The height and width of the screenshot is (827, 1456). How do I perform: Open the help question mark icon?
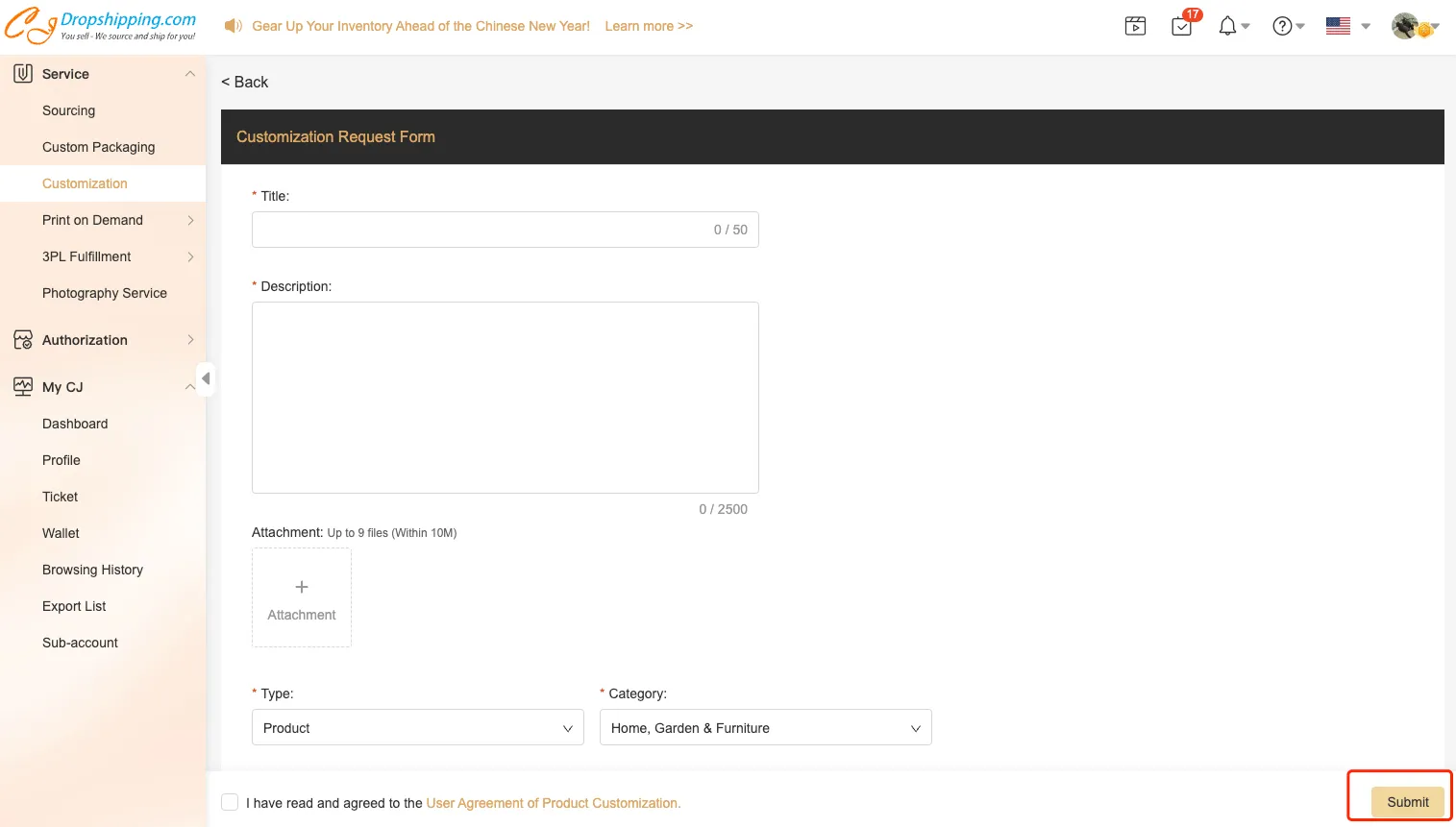point(1282,26)
